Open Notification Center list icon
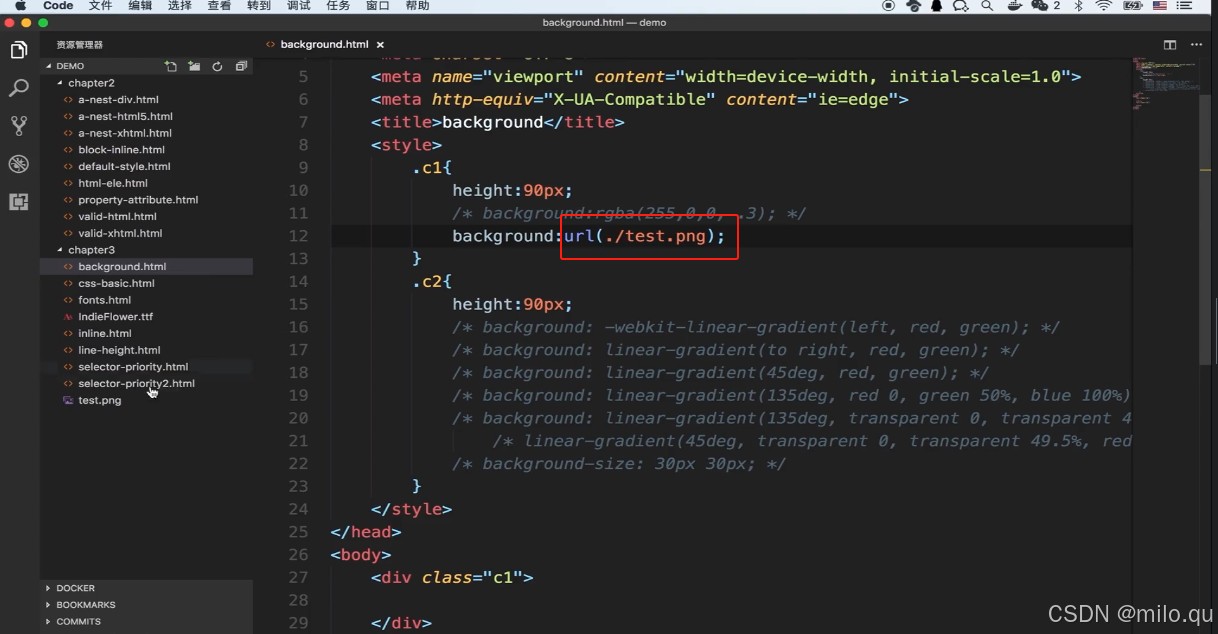 [1185, 6]
